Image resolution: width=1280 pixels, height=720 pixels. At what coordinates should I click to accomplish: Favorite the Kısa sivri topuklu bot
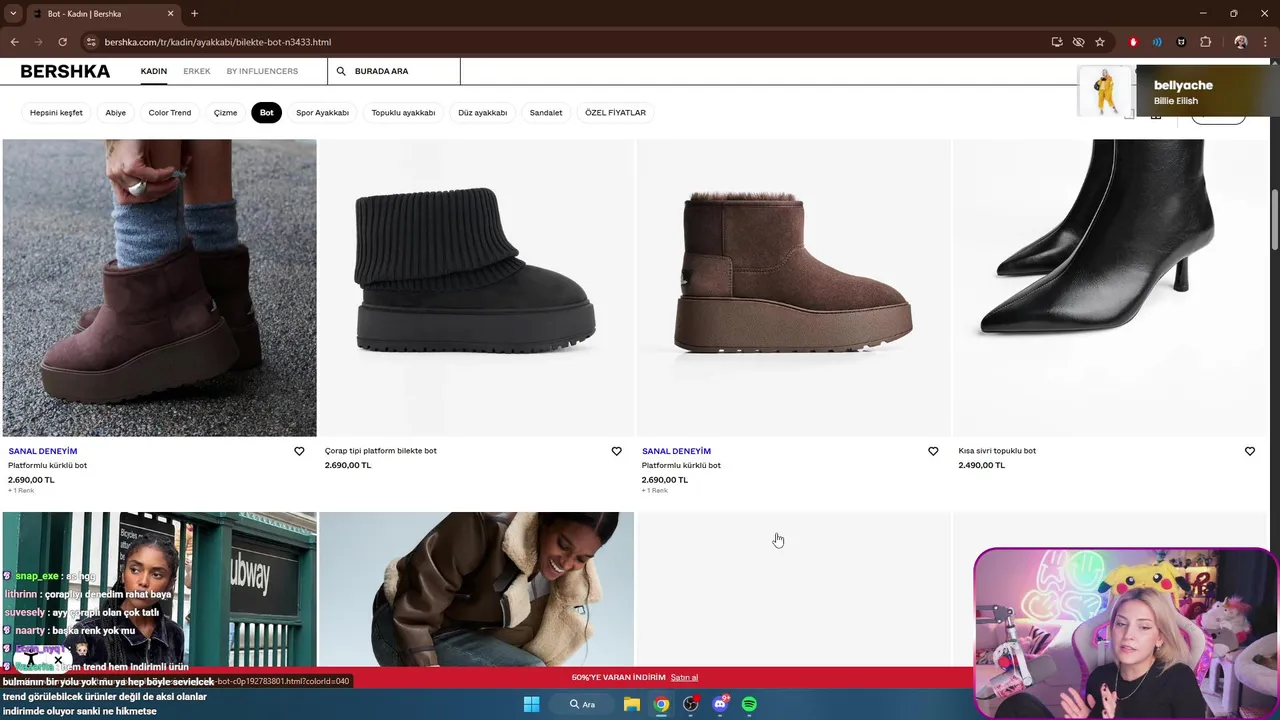tap(1250, 451)
